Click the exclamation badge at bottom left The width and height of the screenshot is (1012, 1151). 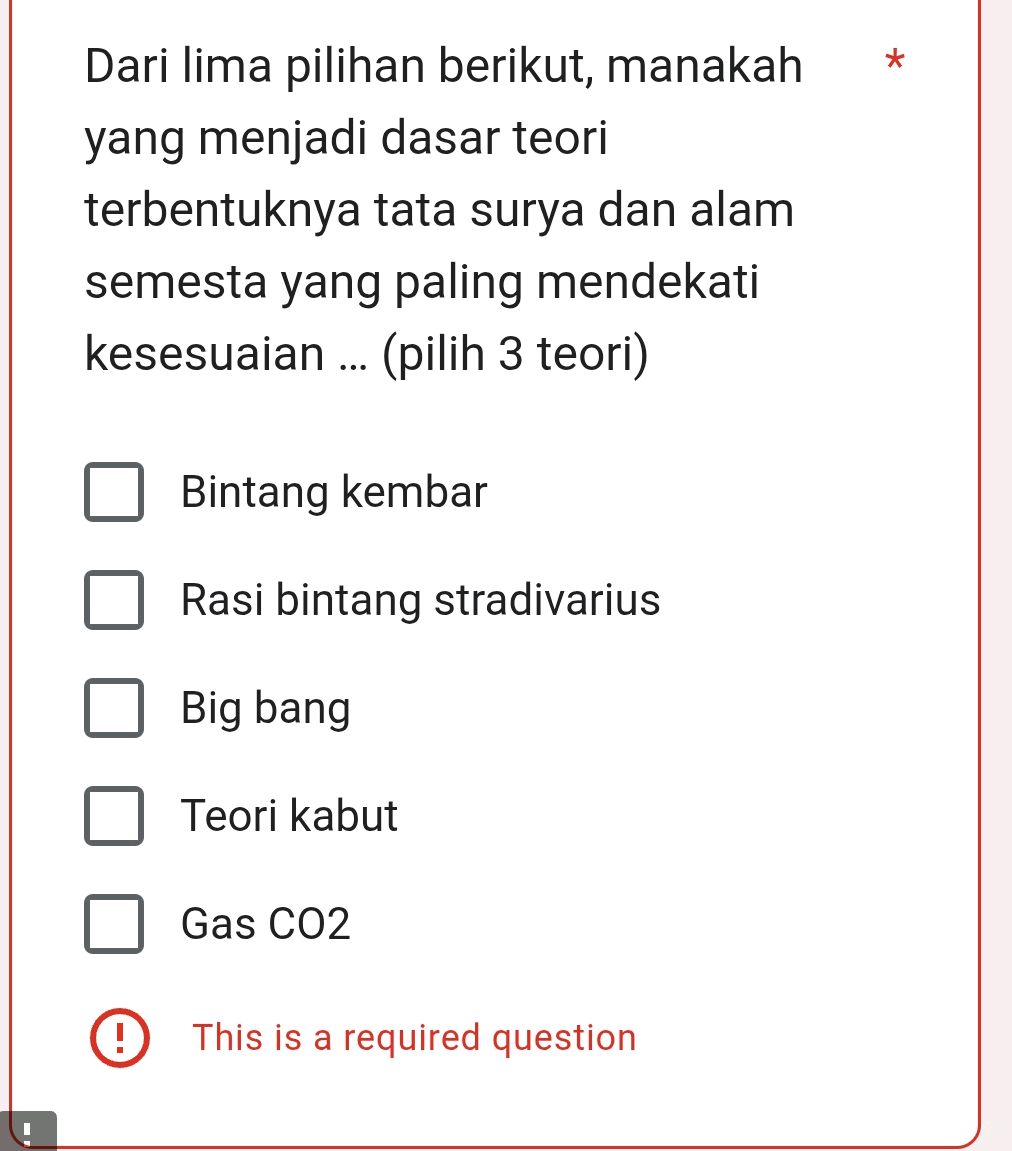coord(27,1131)
